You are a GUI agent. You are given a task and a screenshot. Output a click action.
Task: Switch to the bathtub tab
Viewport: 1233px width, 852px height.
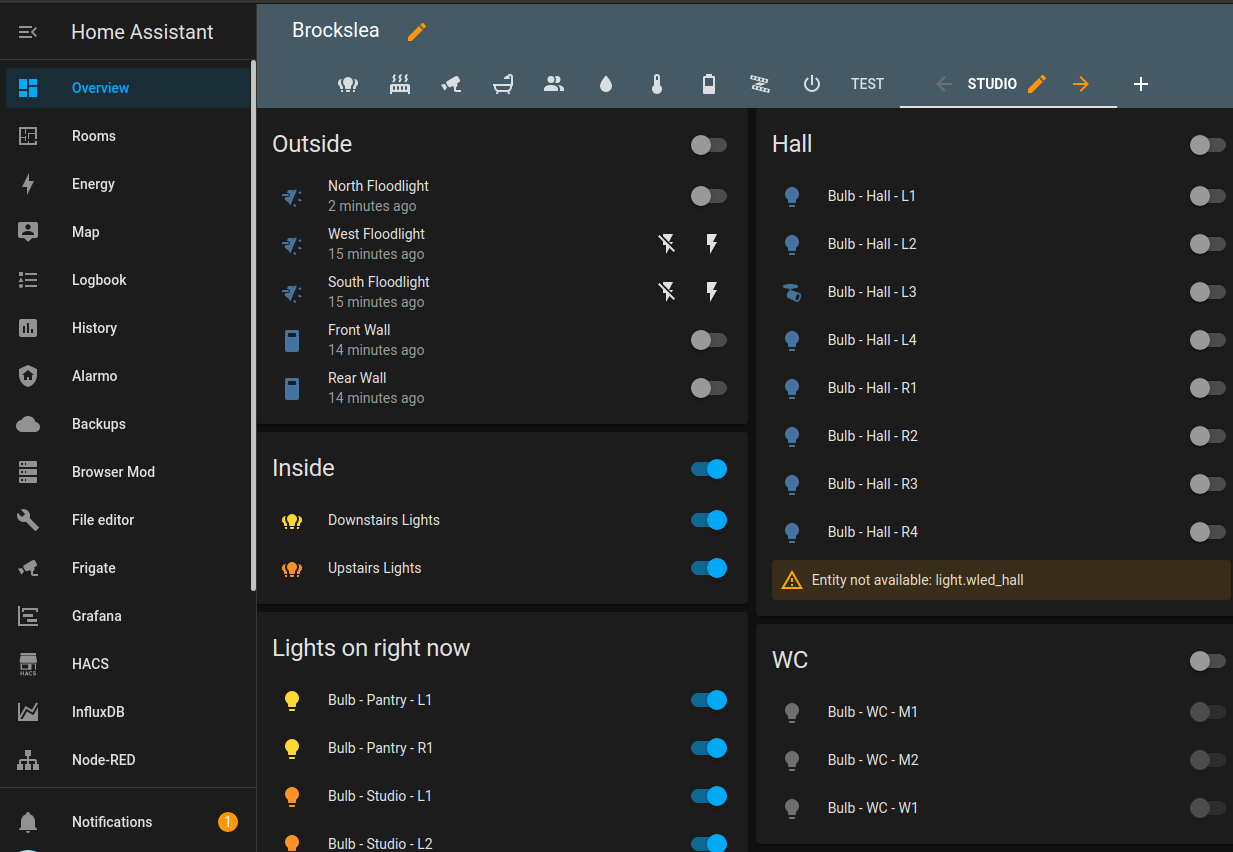pyautogui.click(x=503, y=84)
